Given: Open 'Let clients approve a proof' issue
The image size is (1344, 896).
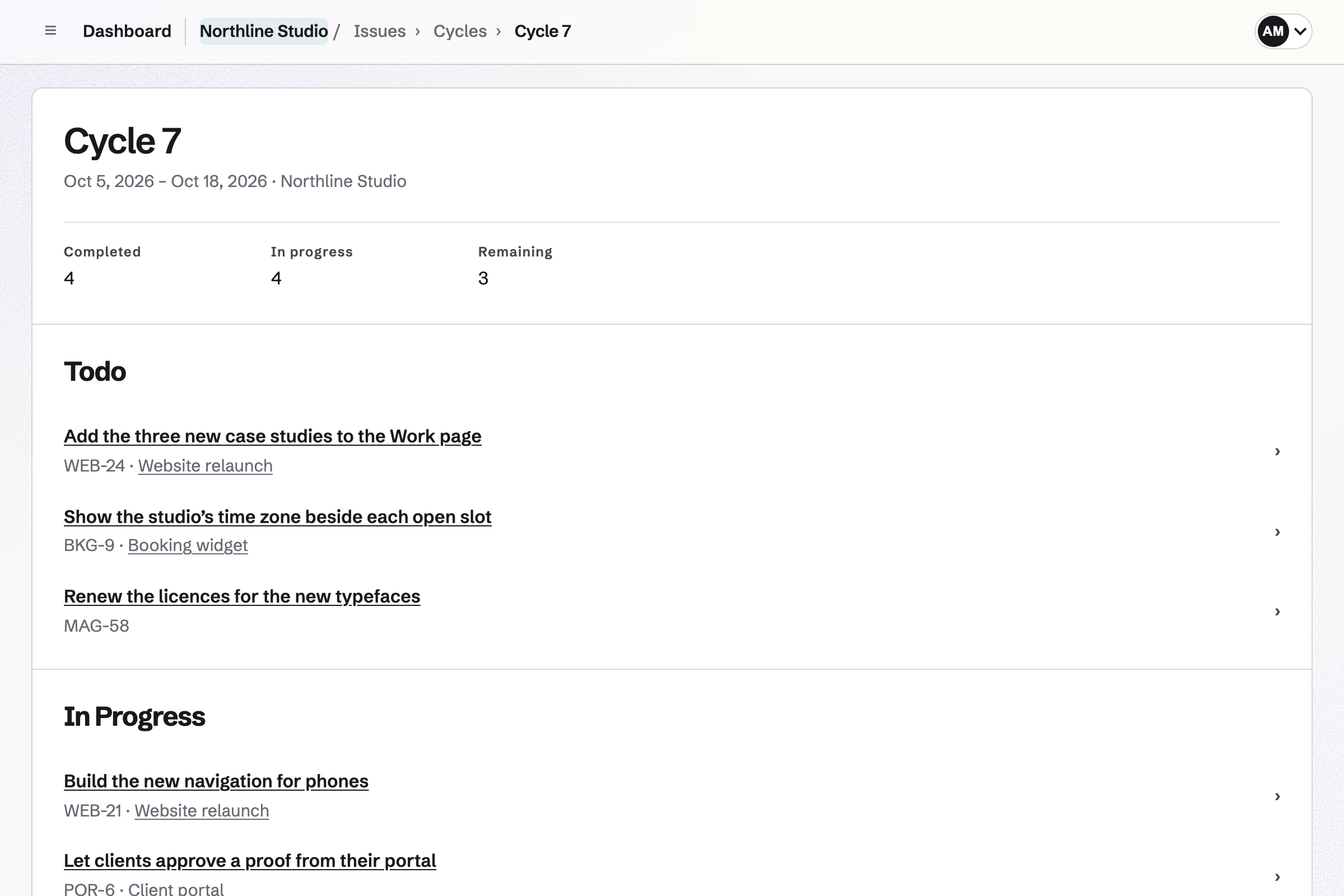Looking at the screenshot, I should [250, 861].
